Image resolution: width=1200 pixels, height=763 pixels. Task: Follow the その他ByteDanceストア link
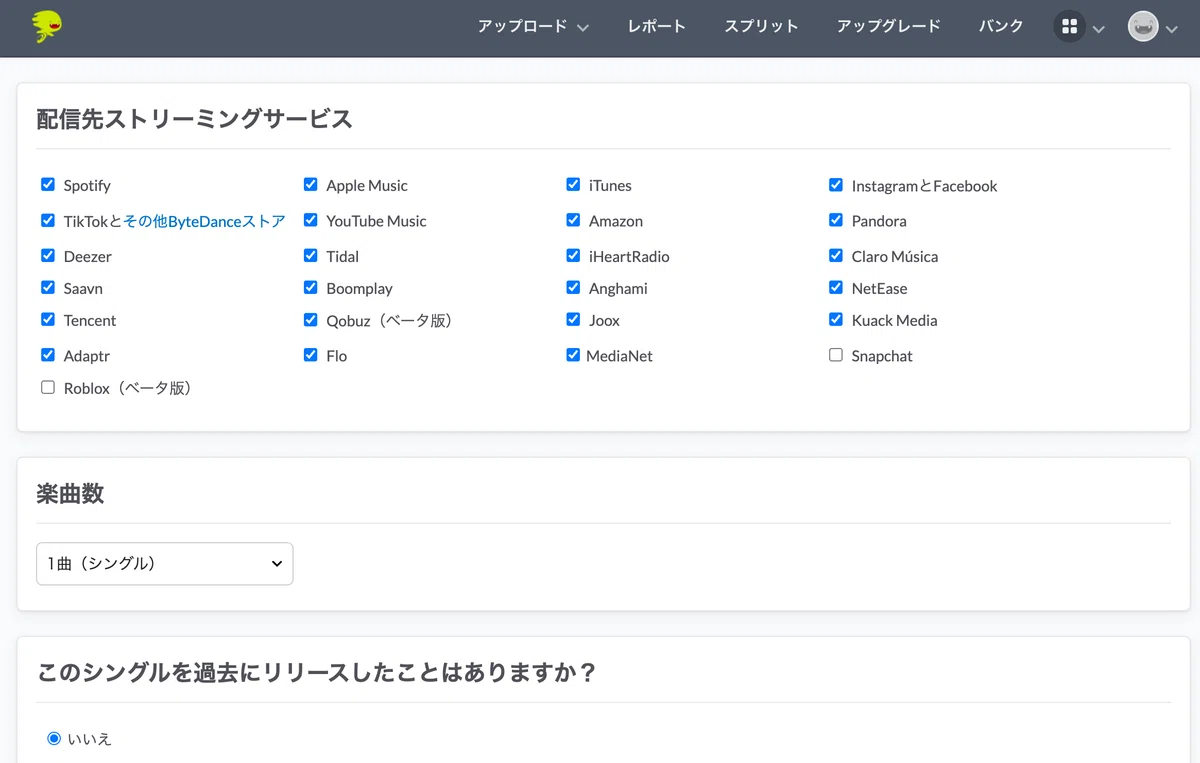(204, 221)
